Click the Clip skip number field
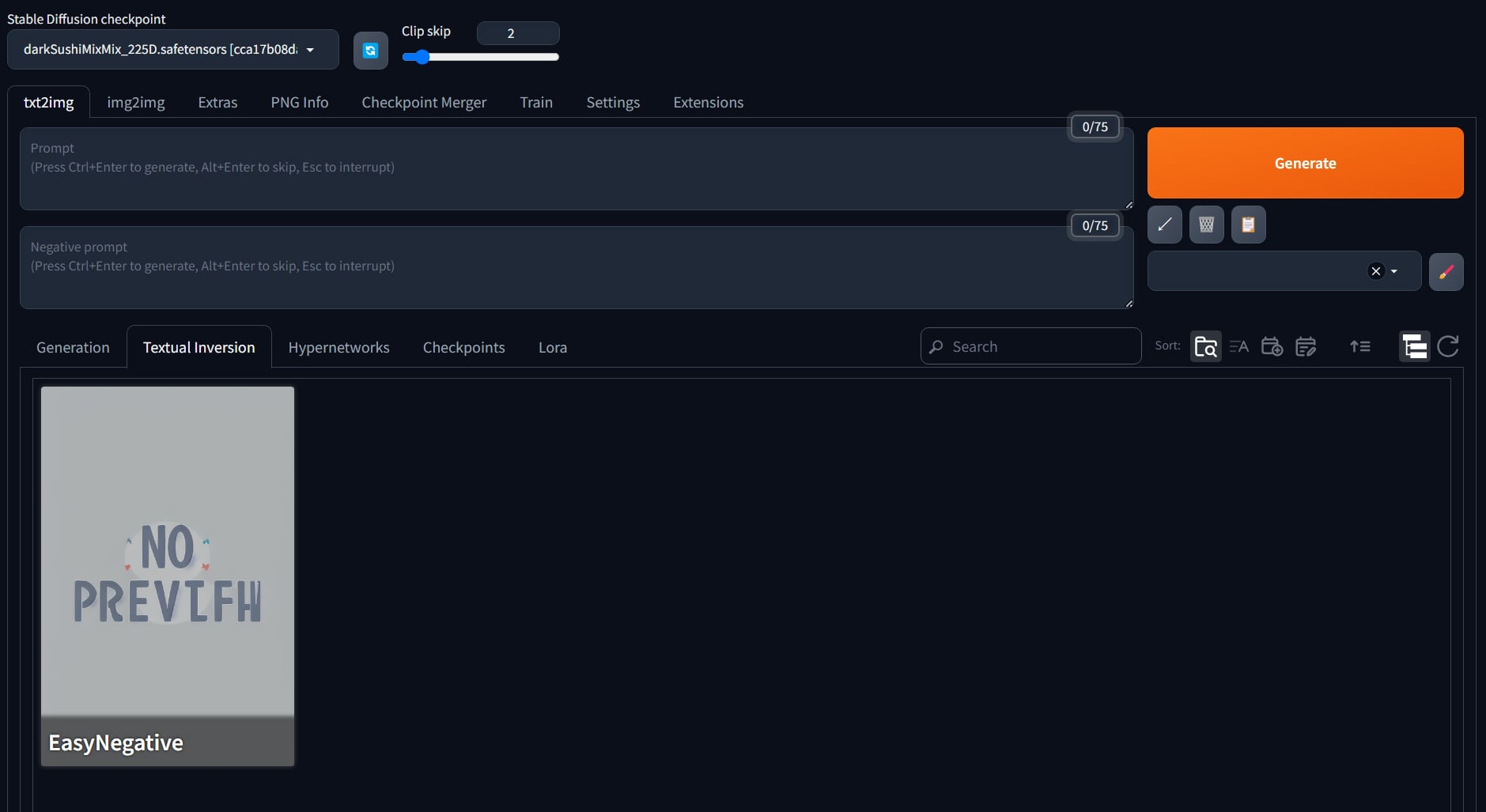This screenshot has width=1486, height=812. pyautogui.click(x=518, y=33)
